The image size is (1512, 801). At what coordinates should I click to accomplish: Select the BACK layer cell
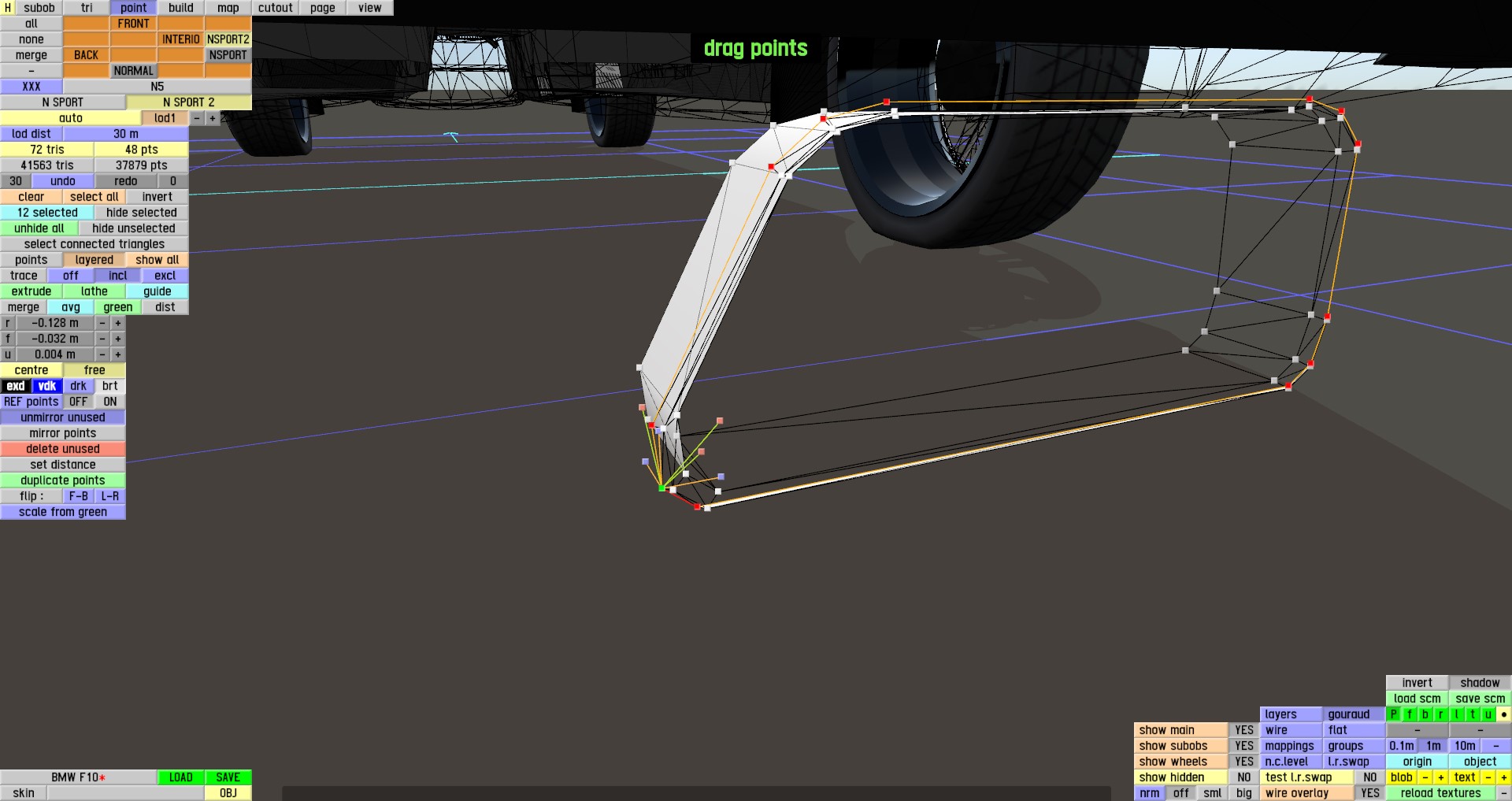click(x=87, y=55)
